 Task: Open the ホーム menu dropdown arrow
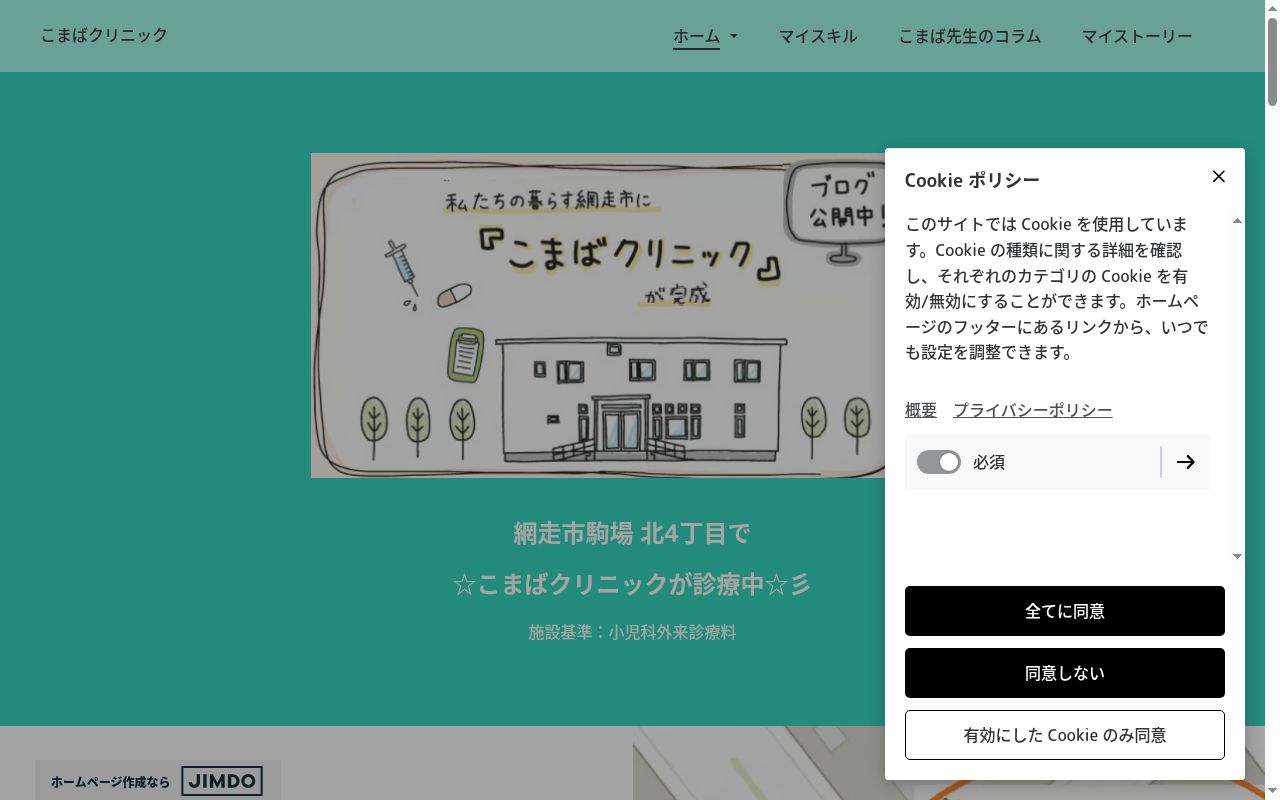734,36
